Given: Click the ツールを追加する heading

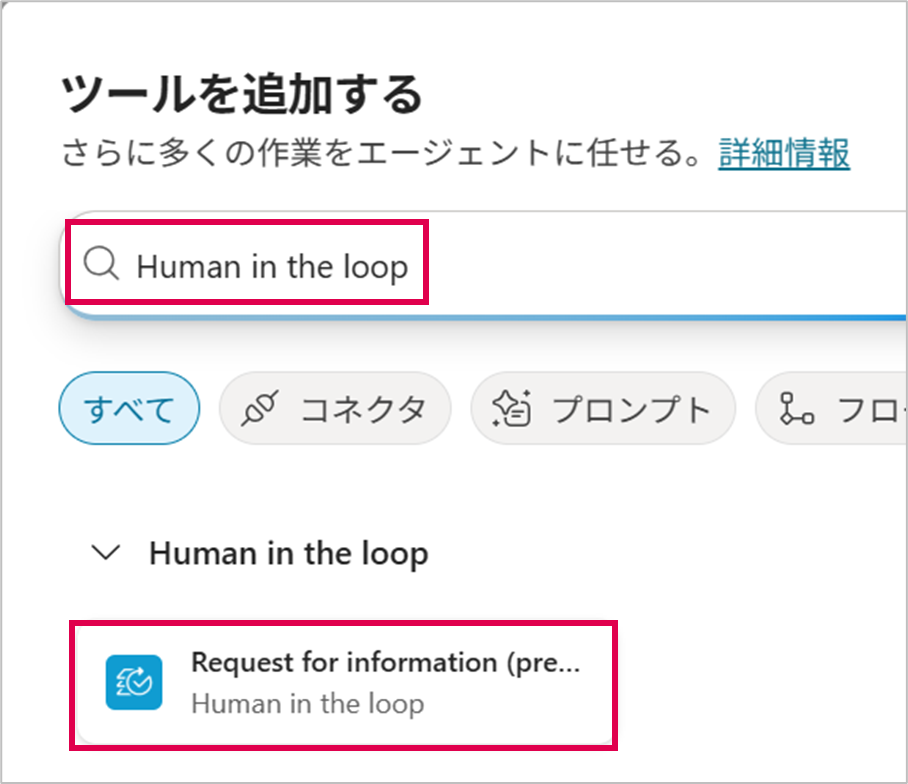Looking at the screenshot, I should pos(243,94).
